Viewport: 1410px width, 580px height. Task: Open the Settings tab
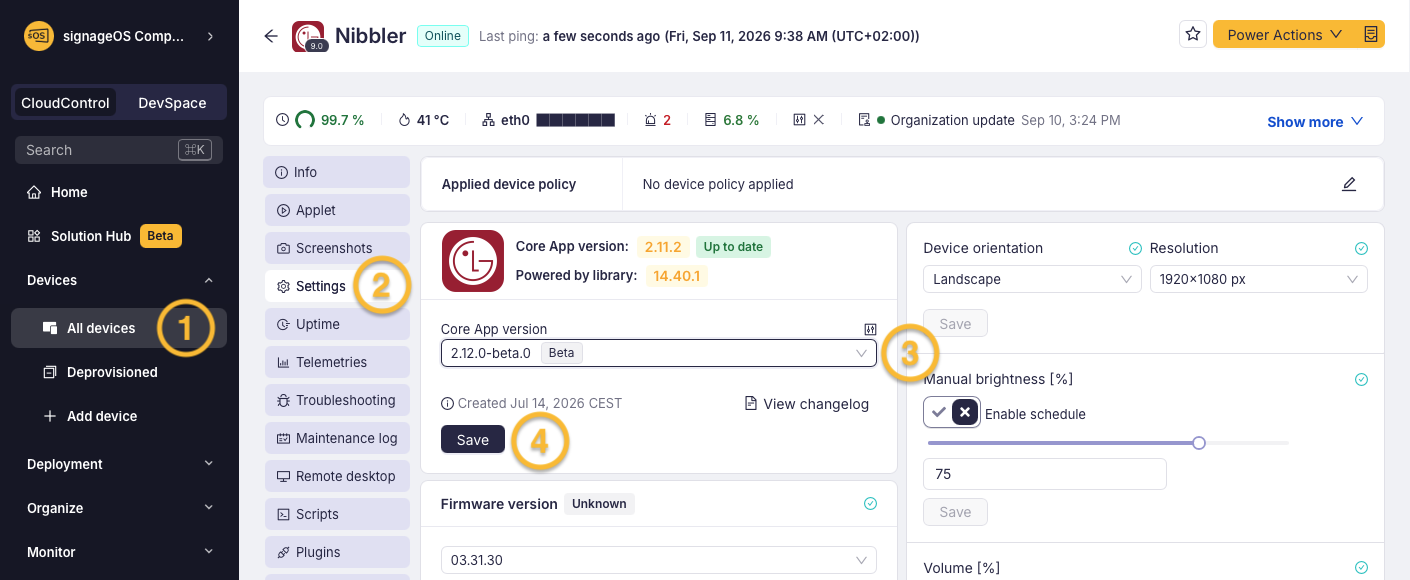(337, 286)
